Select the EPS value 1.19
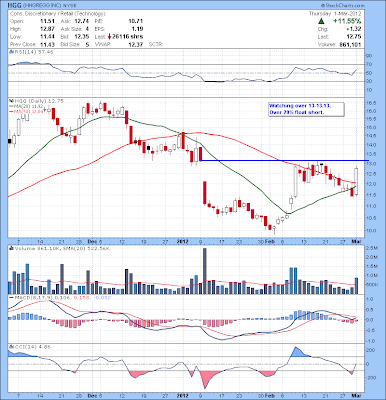Viewport: 386px width, 400px height. [x=137, y=29]
